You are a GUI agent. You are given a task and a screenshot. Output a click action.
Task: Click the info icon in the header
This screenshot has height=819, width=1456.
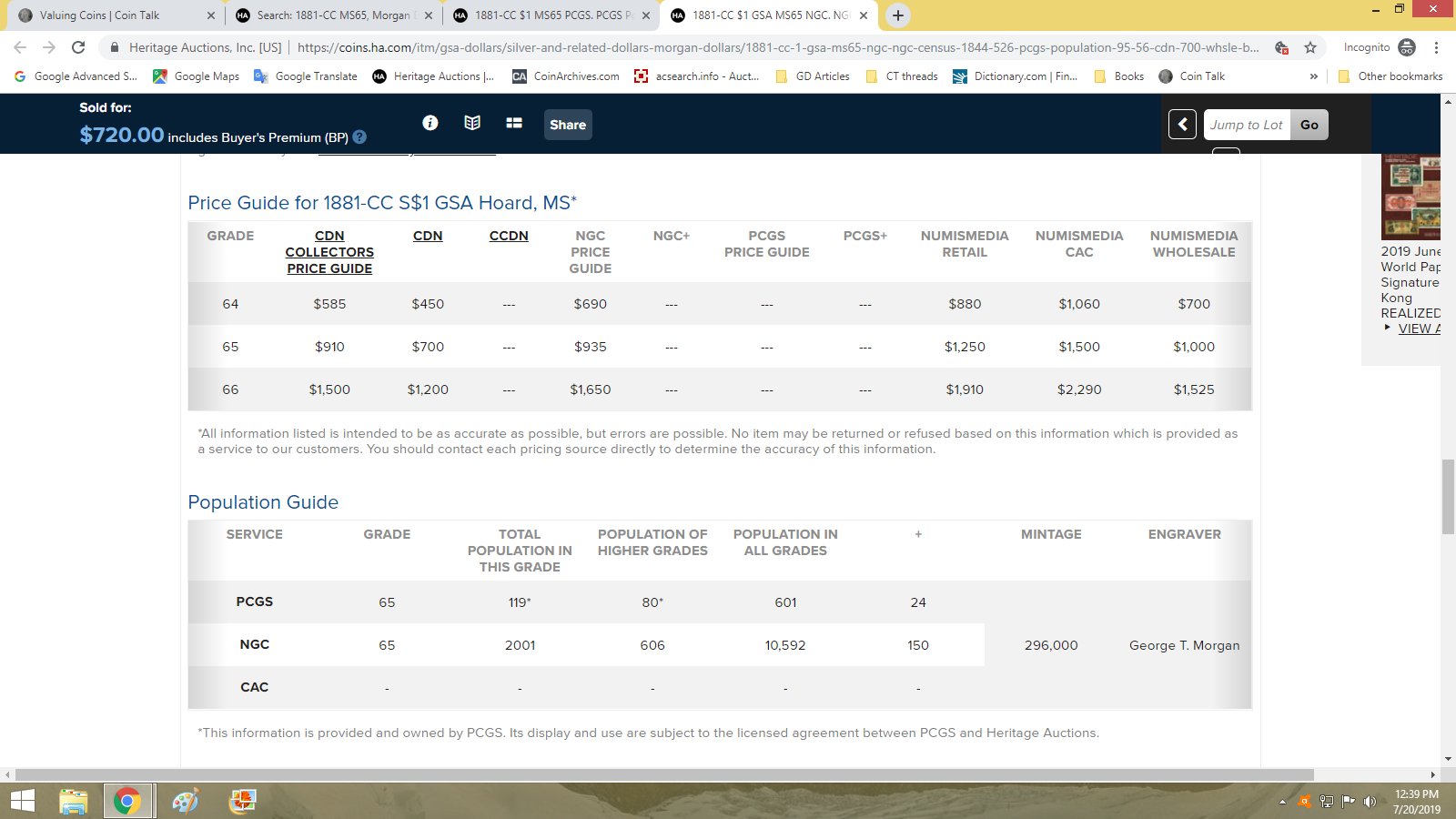point(430,123)
